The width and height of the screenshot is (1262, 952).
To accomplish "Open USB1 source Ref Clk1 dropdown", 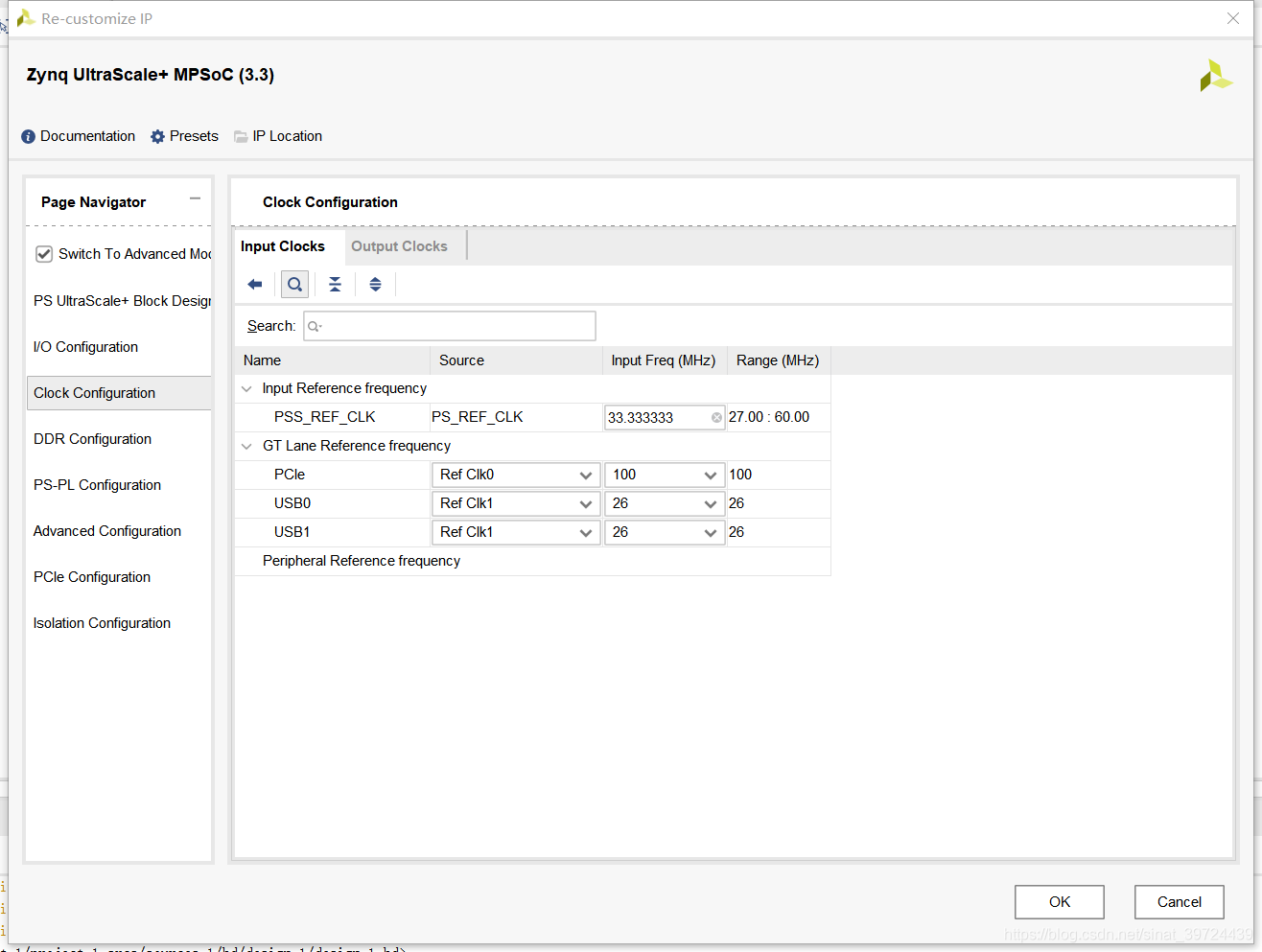I will tap(516, 532).
